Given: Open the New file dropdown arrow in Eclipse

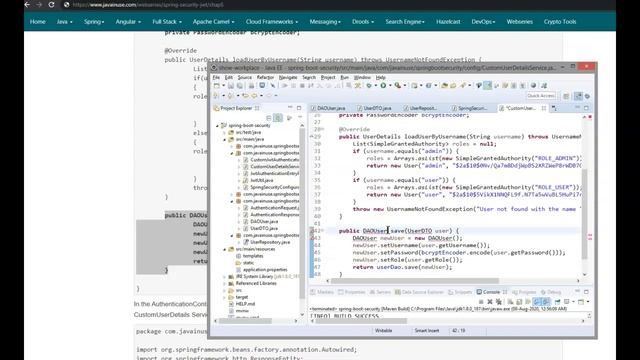Looking at the screenshot, I should [223, 86].
